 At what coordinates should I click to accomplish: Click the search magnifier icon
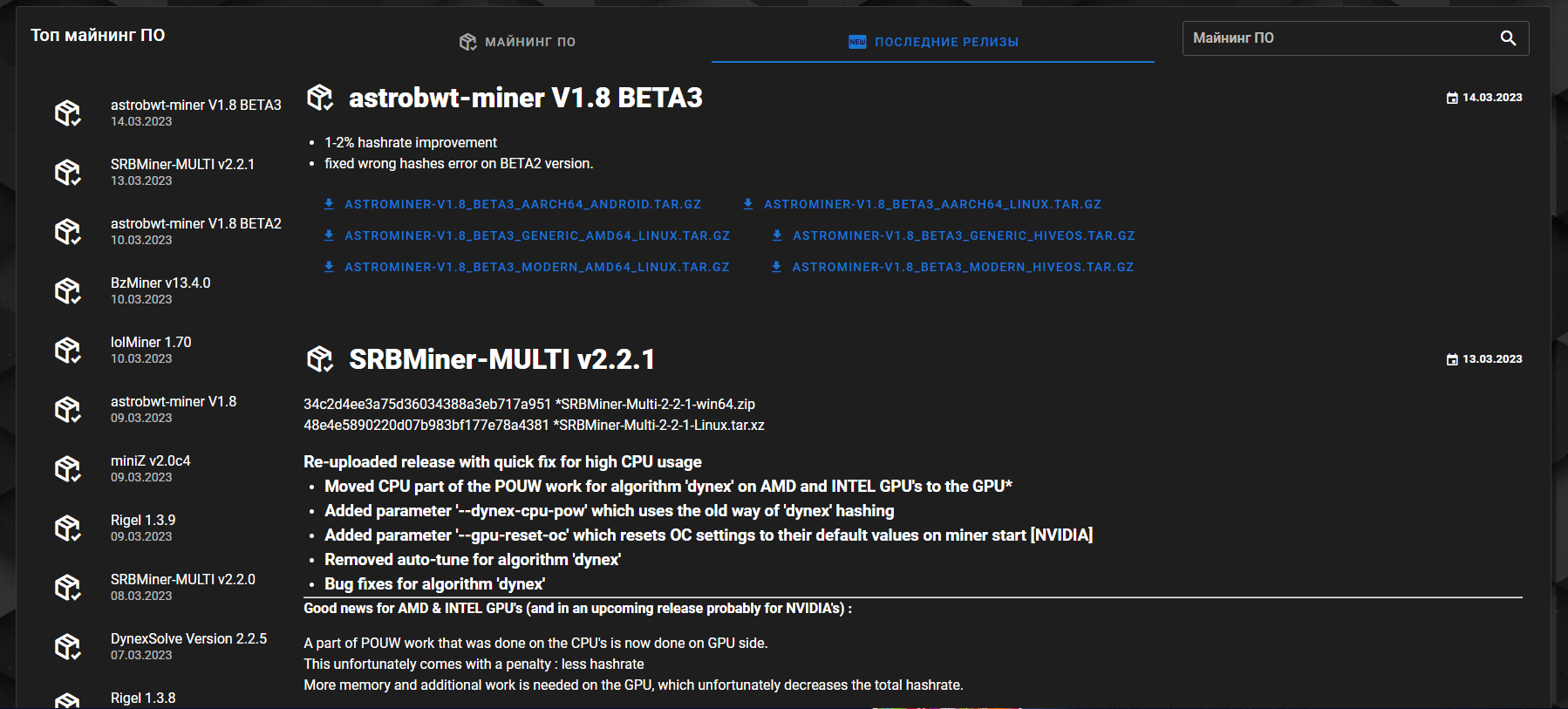[1508, 38]
